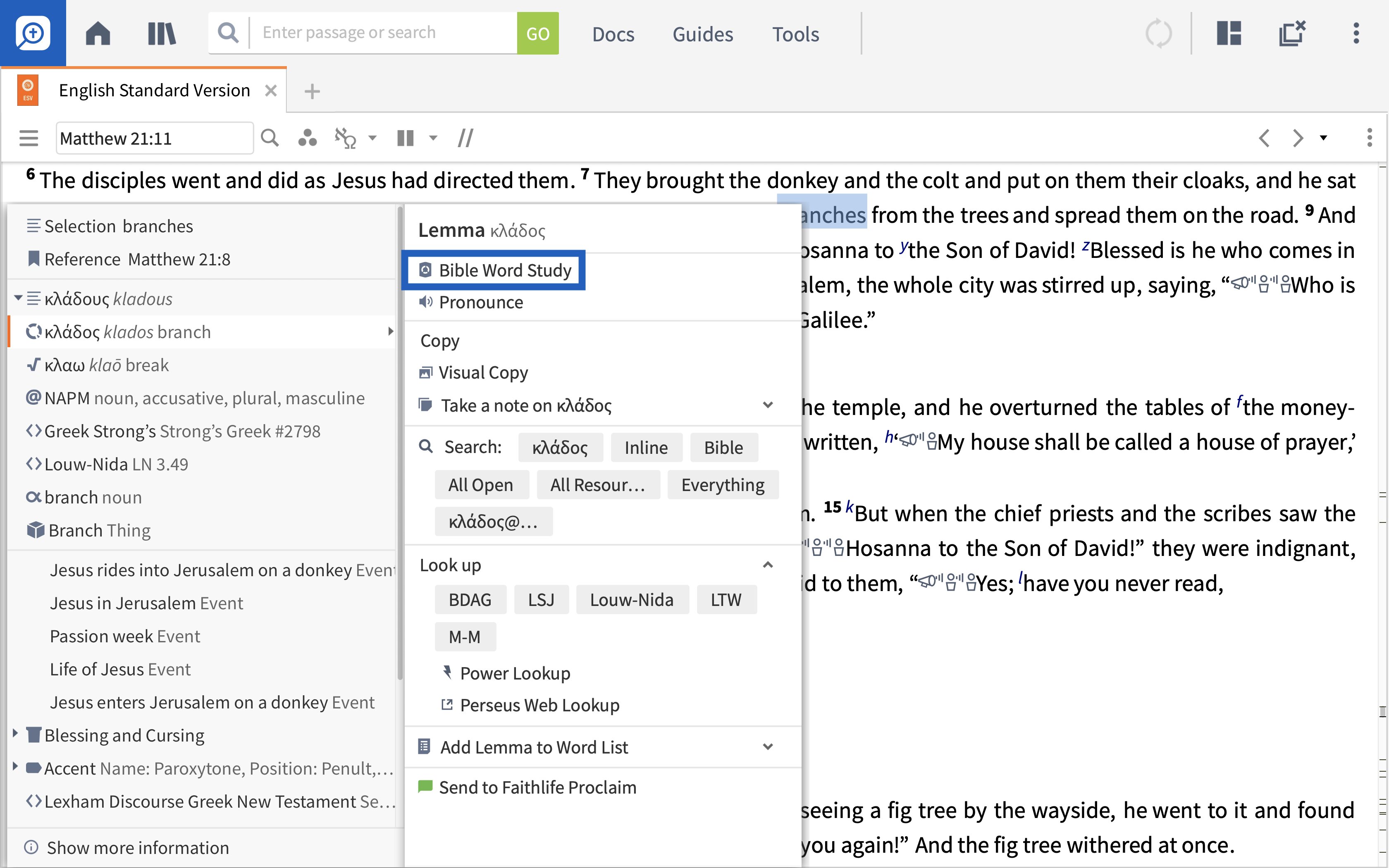Open the Guides menu

702,34
